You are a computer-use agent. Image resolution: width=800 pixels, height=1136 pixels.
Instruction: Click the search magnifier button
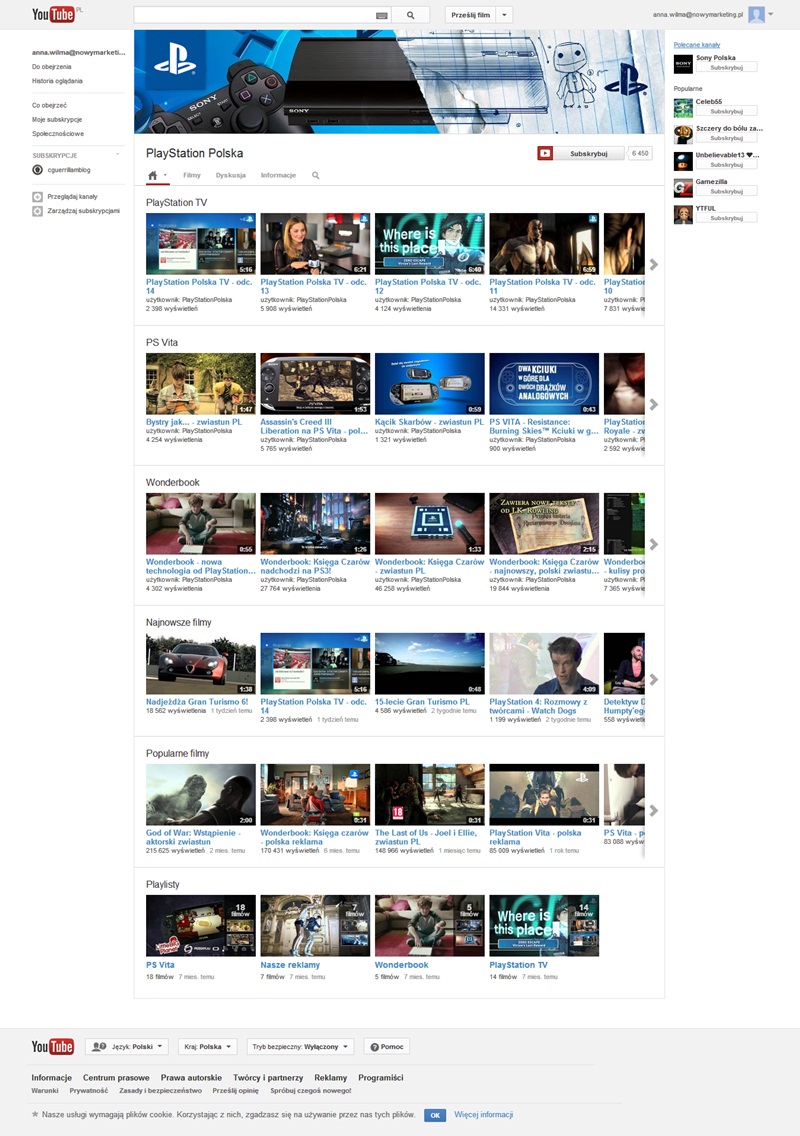point(410,15)
